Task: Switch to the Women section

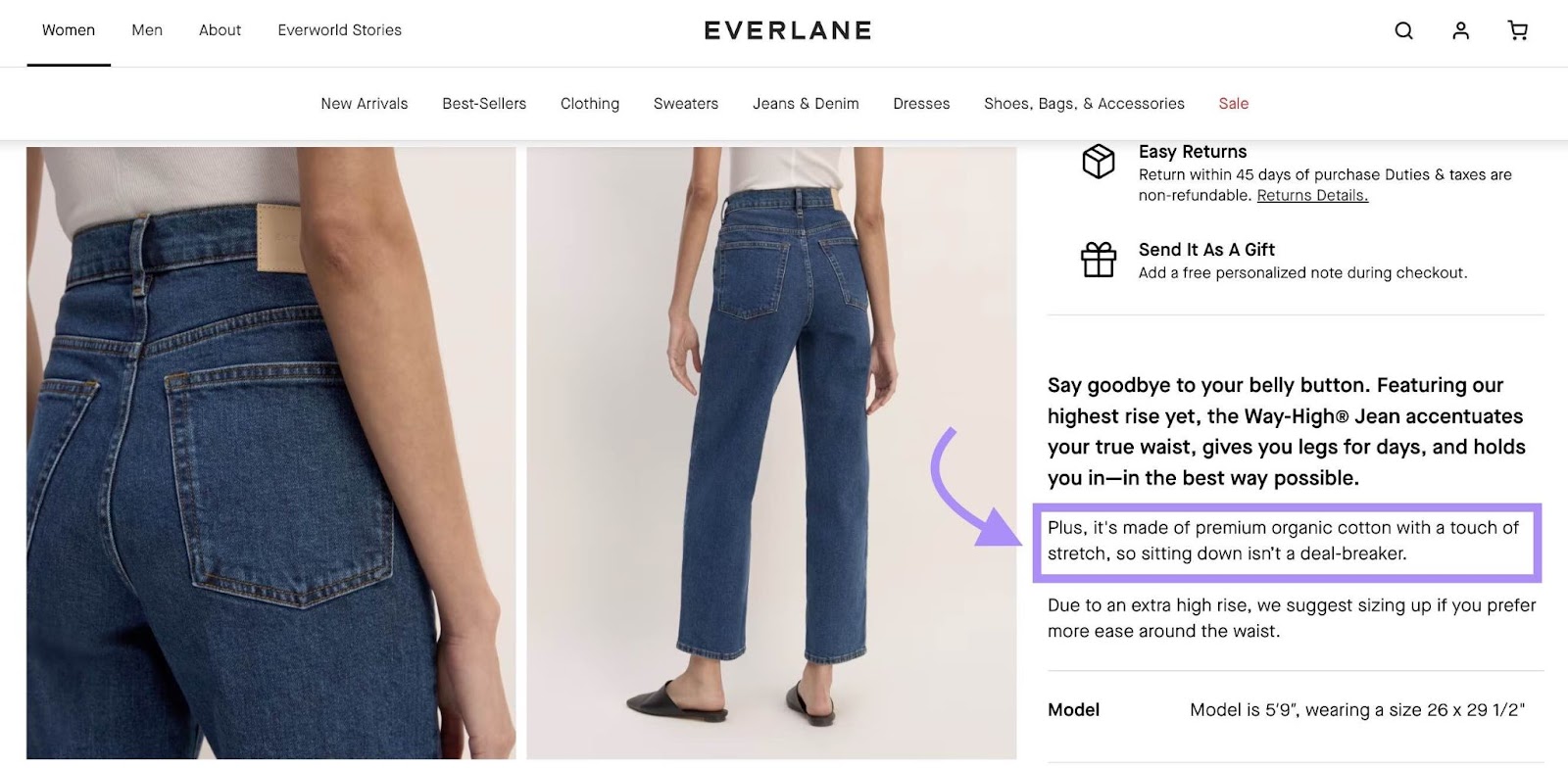Action: pyautogui.click(x=68, y=29)
